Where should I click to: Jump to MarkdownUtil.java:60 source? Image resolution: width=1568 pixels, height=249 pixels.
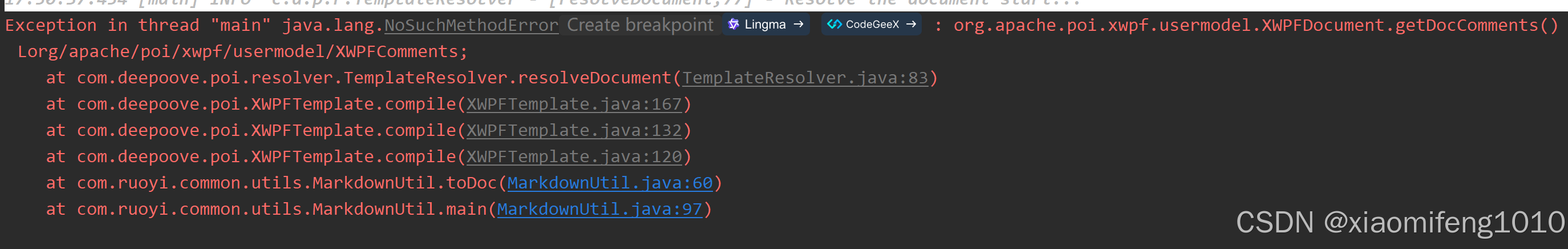(x=610, y=183)
